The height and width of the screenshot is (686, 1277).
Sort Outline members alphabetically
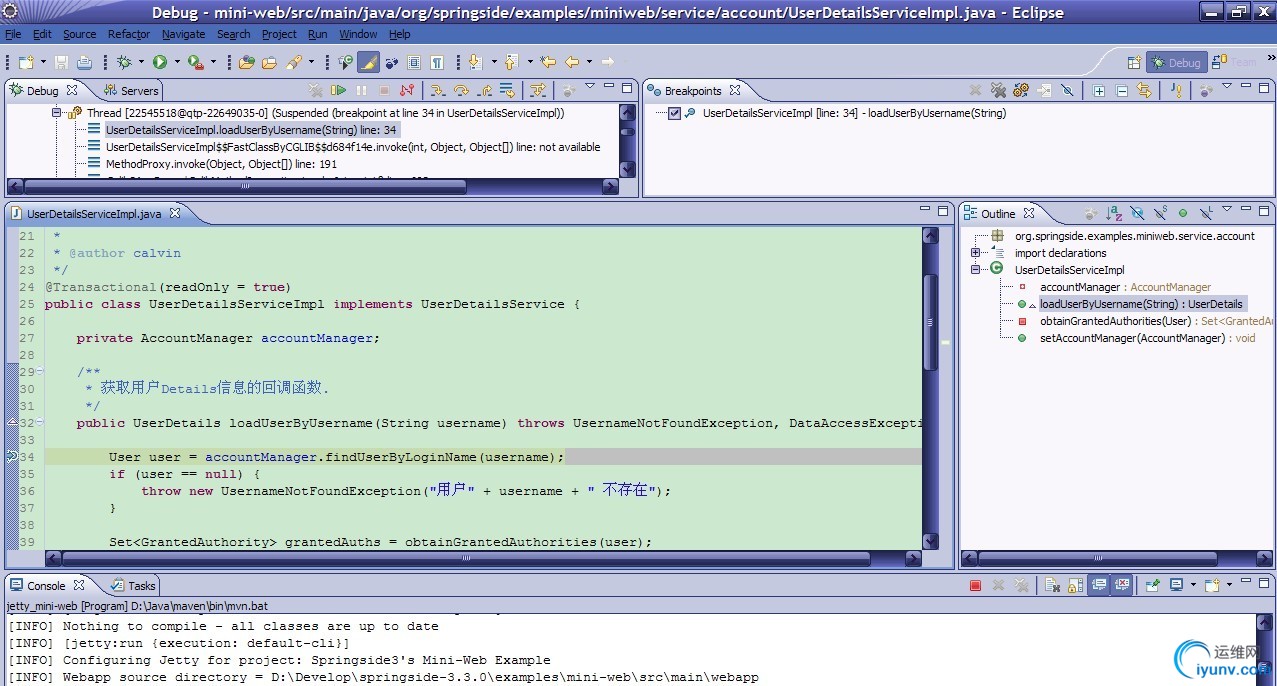1114,213
